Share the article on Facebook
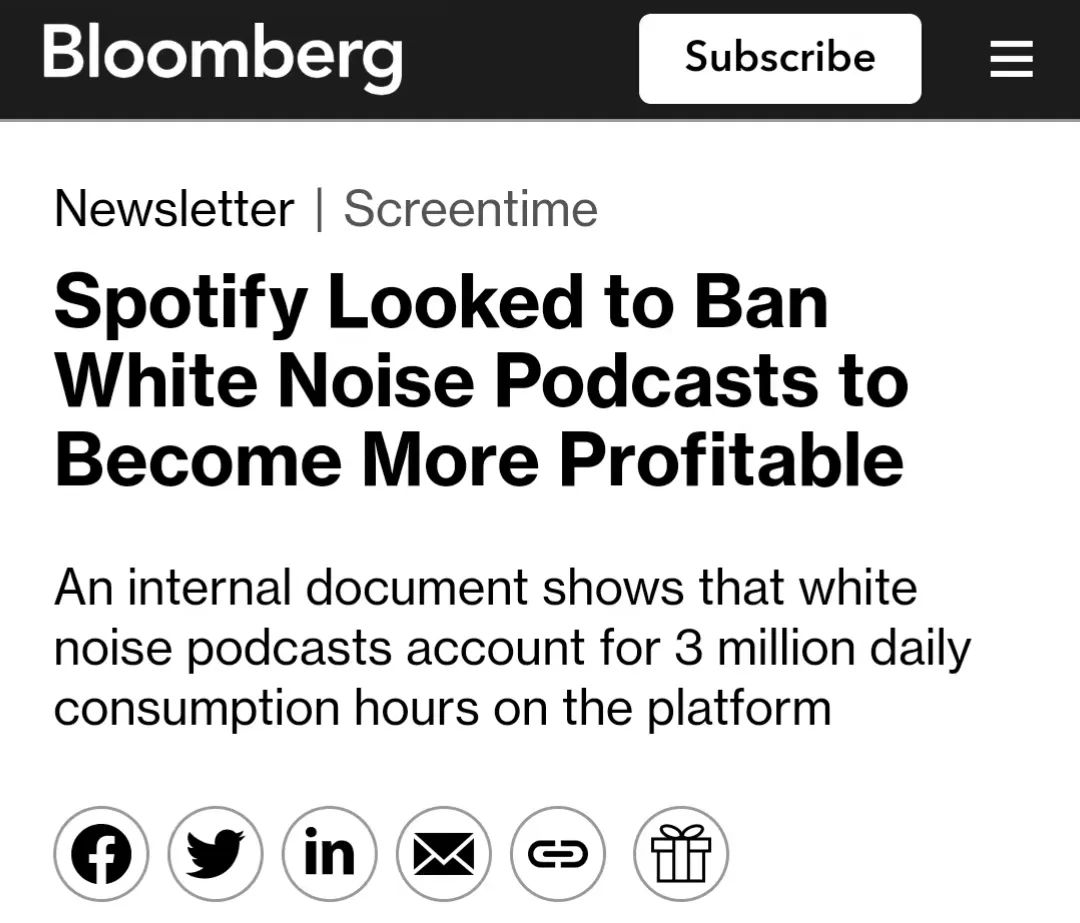Viewport: 1080px width, 923px height. point(101,855)
